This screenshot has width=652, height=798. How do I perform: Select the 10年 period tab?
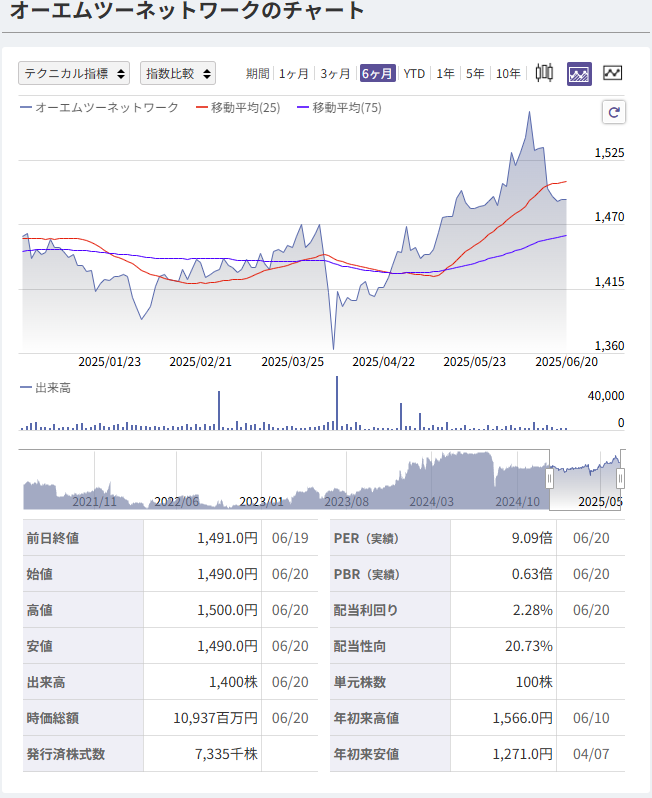tap(508, 74)
